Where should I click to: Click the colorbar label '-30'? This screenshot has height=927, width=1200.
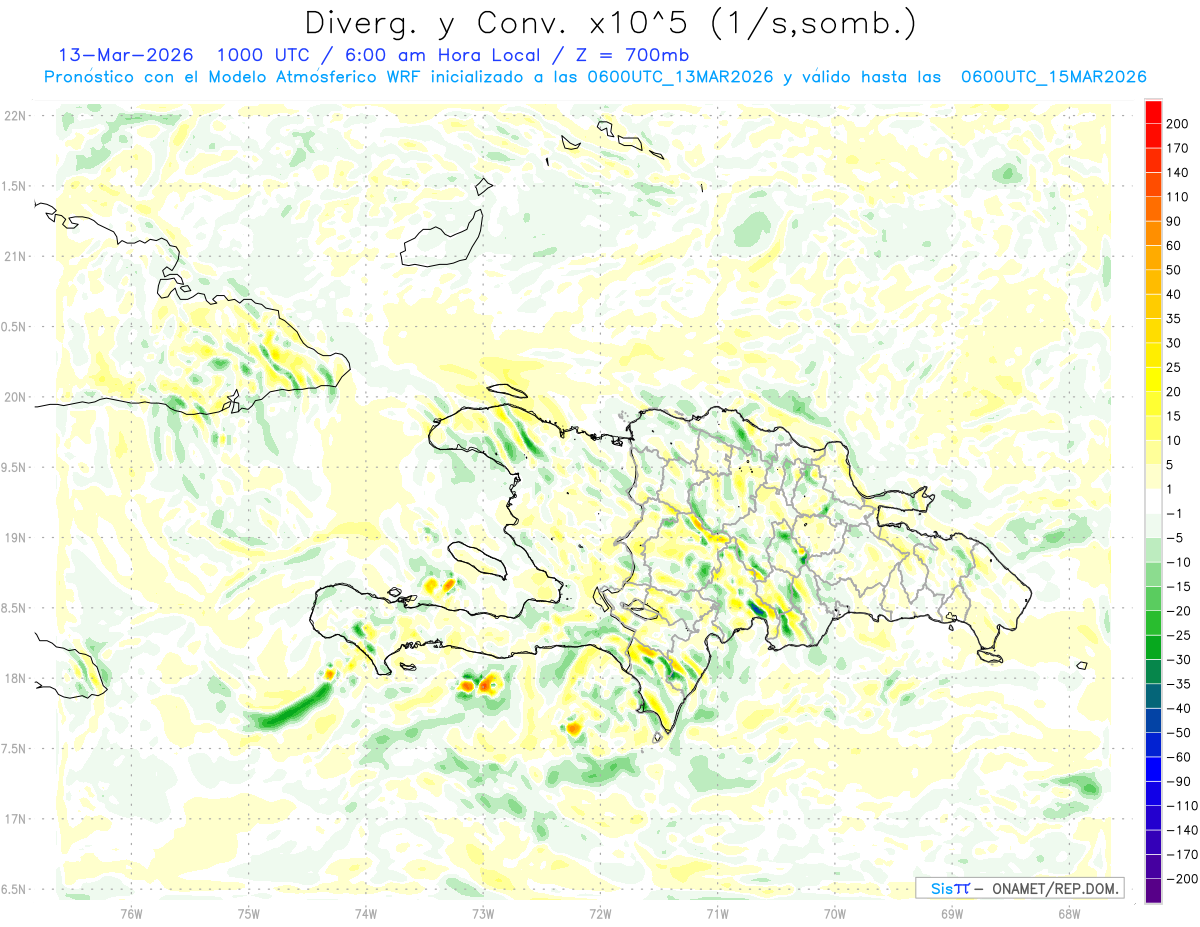1180,660
